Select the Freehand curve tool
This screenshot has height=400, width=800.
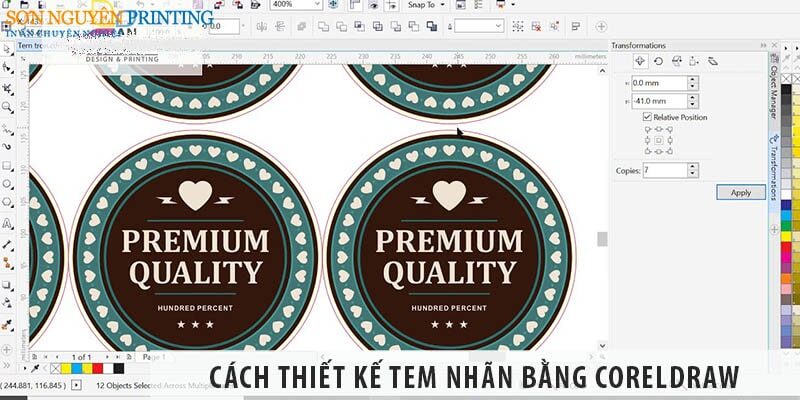pos(7,130)
